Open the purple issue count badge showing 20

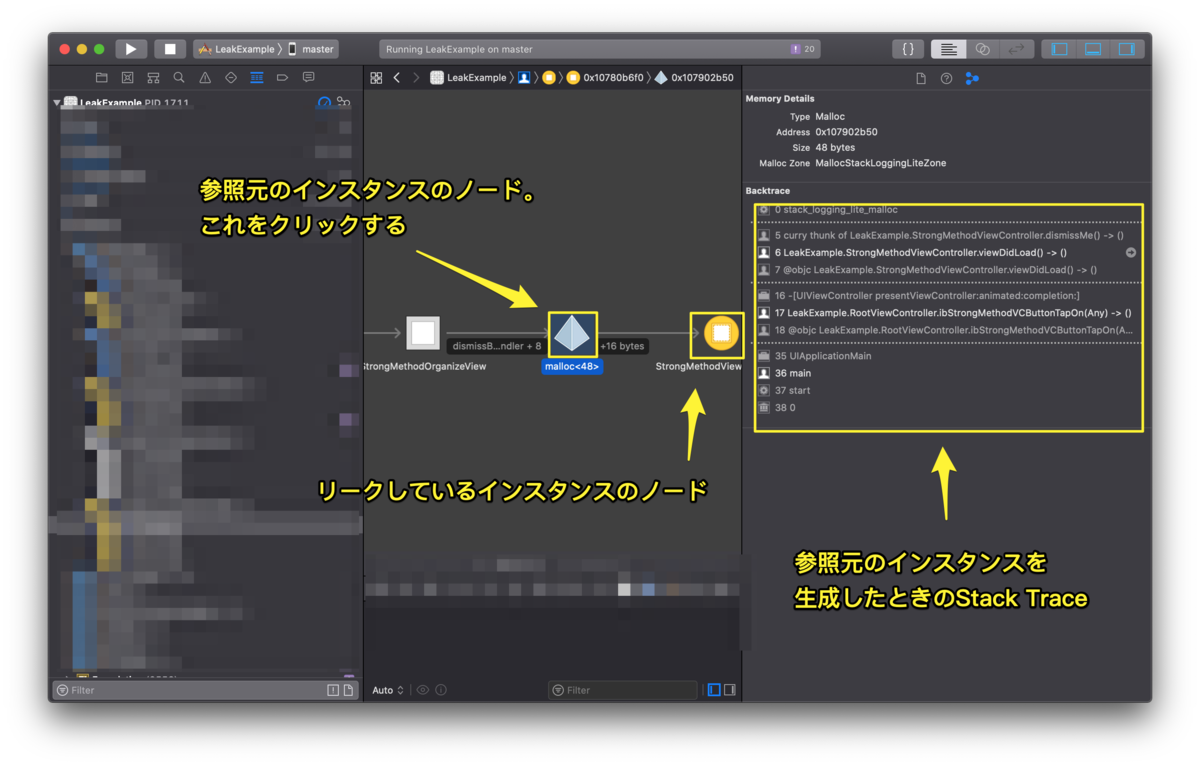click(x=802, y=49)
